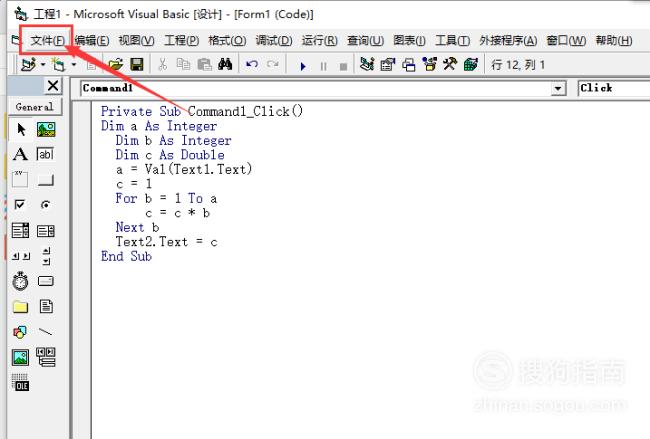This screenshot has width=650, height=439.
Task: Select the TextBox control tool
Action: [x=45, y=154]
